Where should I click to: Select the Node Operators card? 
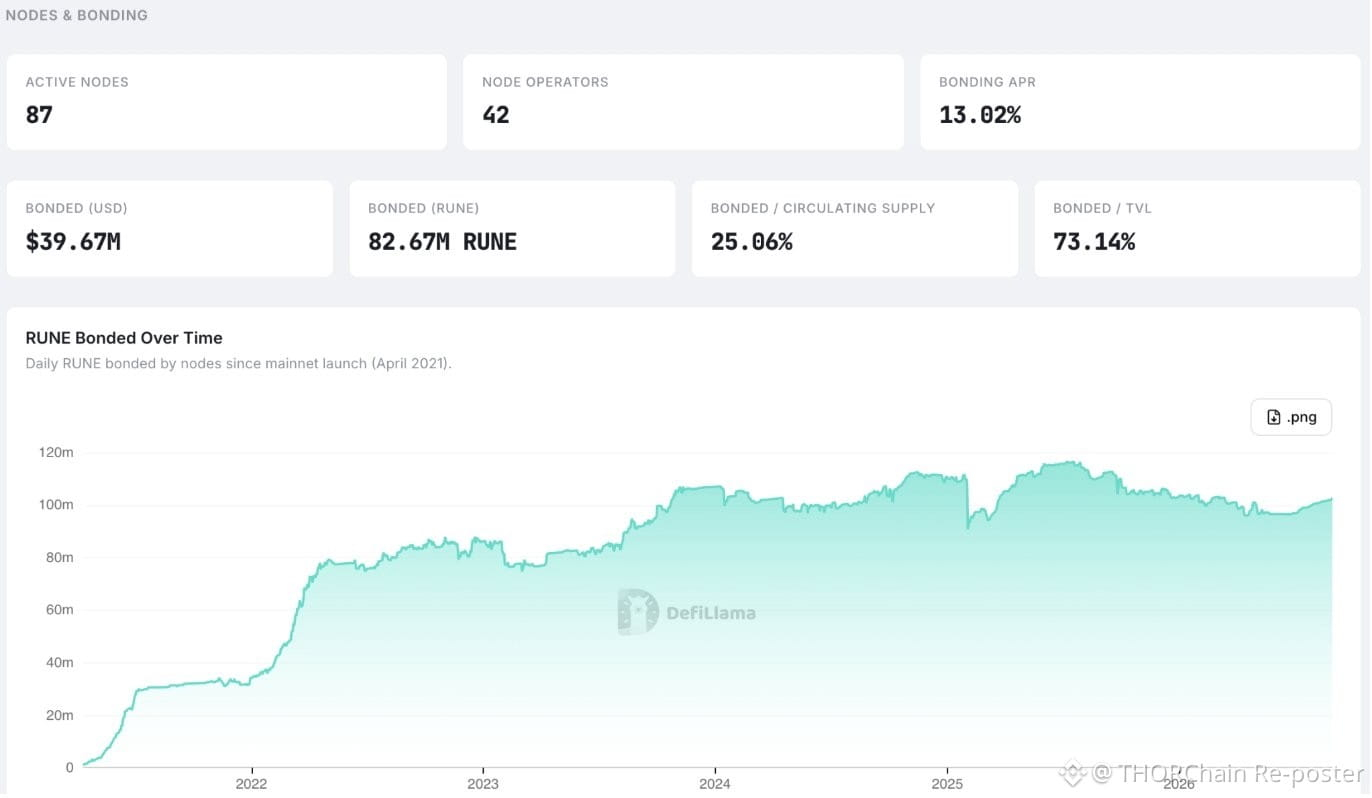[683, 102]
